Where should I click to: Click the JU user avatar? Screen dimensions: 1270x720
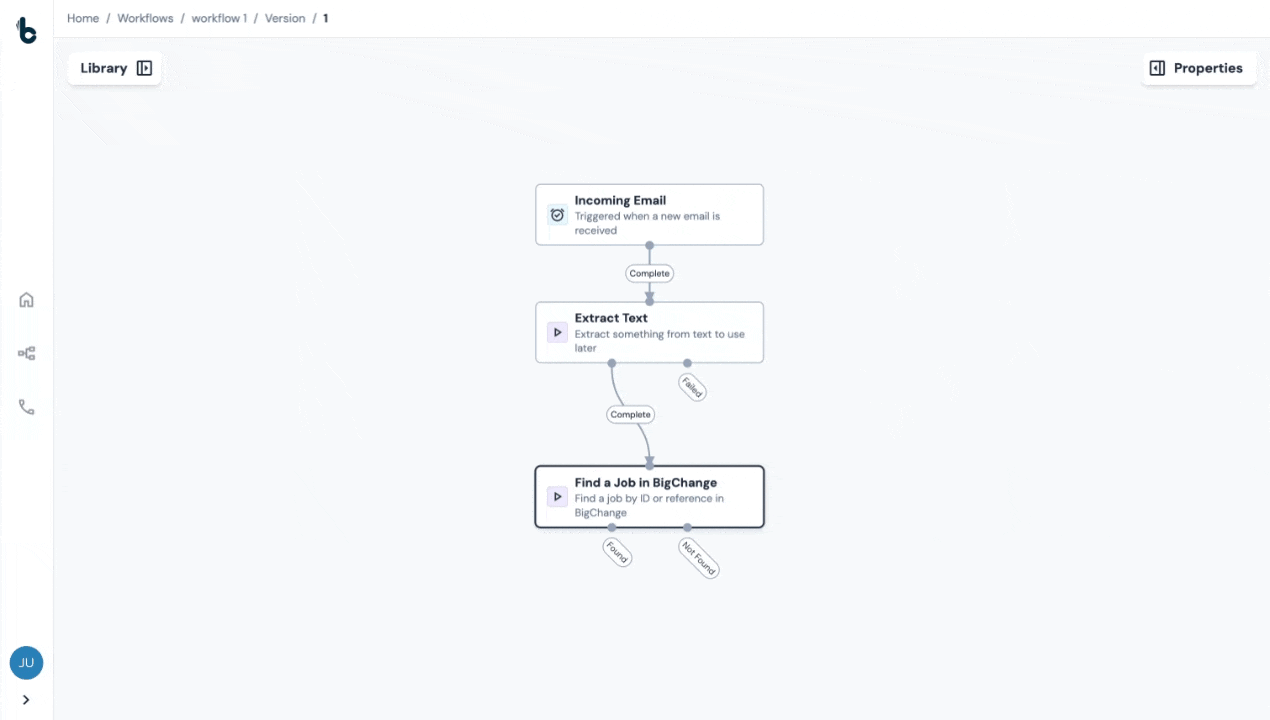(27, 663)
